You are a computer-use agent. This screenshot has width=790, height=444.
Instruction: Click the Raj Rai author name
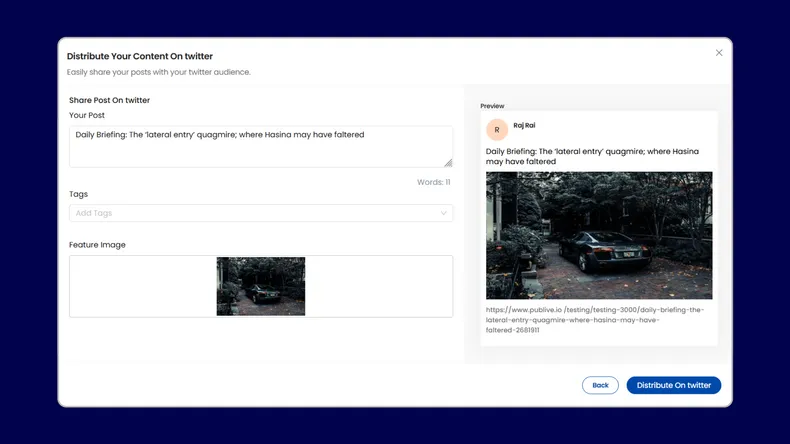[524, 126]
